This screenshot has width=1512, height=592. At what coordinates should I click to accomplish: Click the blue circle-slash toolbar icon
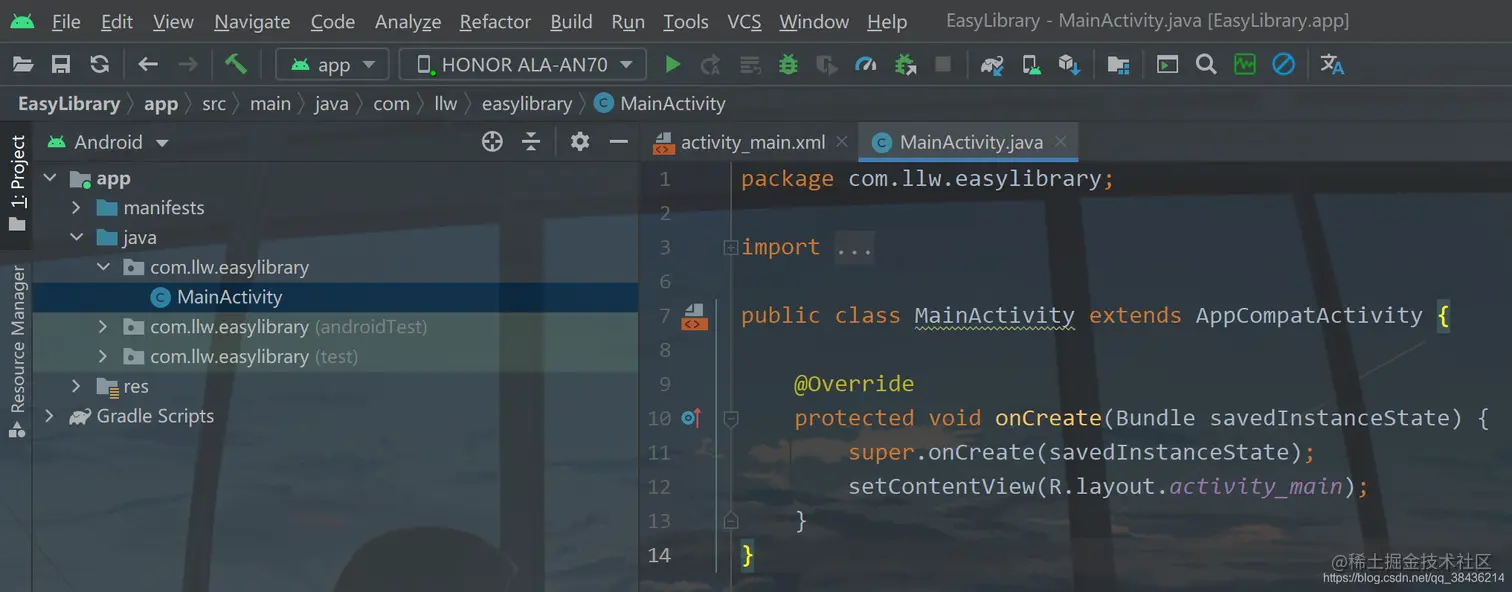[x=1284, y=65]
